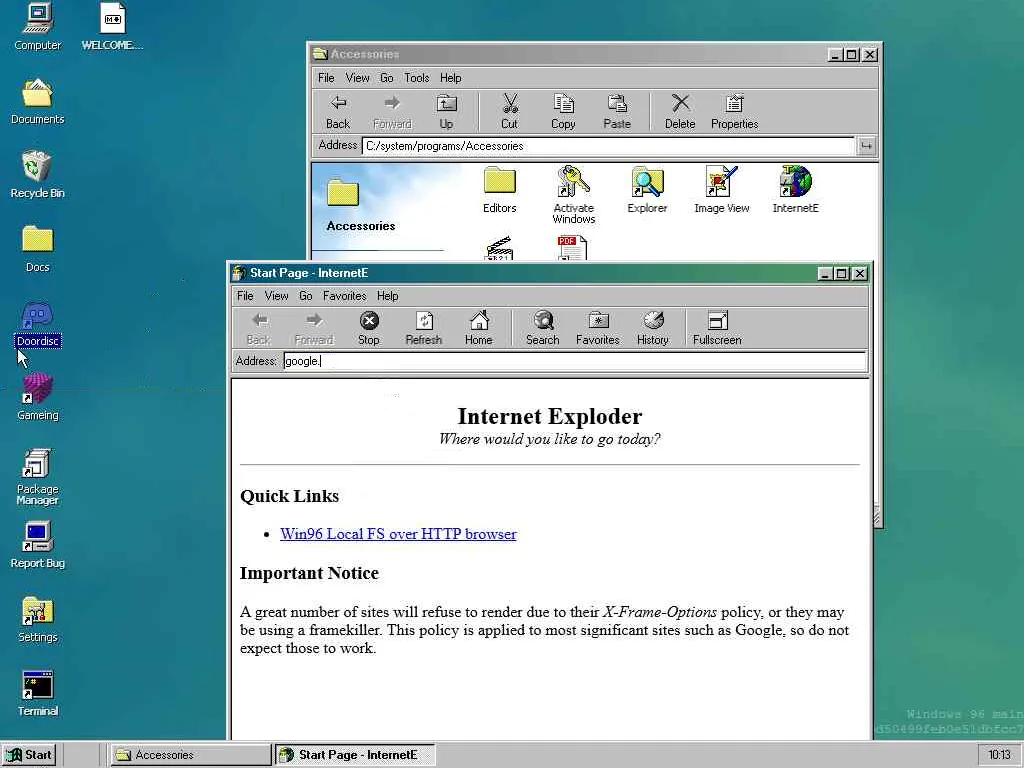Open Tools menu in Accessories window
This screenshot has width=1024, height=768.
click(417, 78)
